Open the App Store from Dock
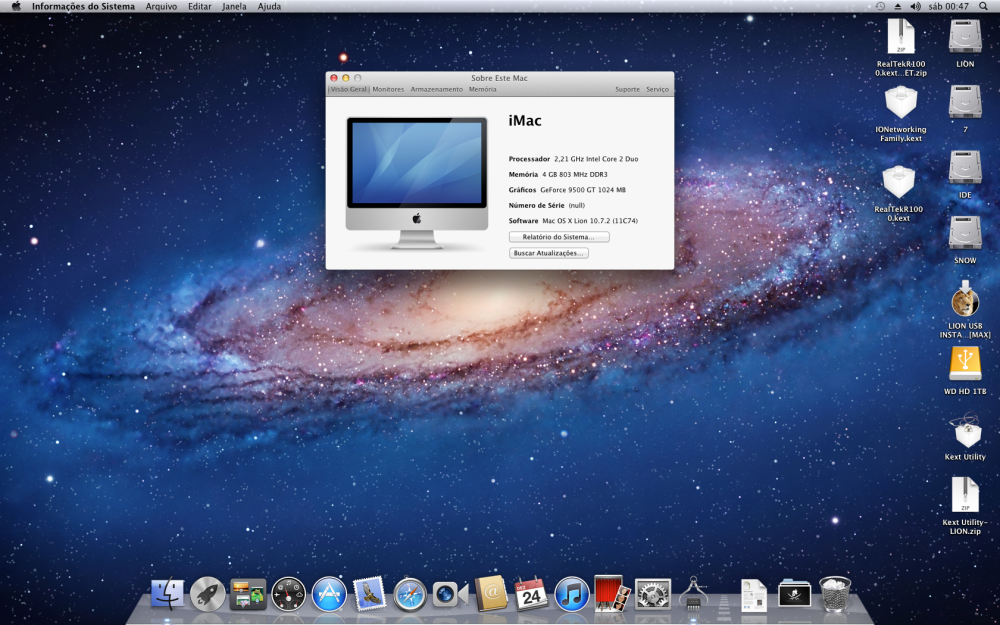The image size is (1000, 625). [329, 594]
